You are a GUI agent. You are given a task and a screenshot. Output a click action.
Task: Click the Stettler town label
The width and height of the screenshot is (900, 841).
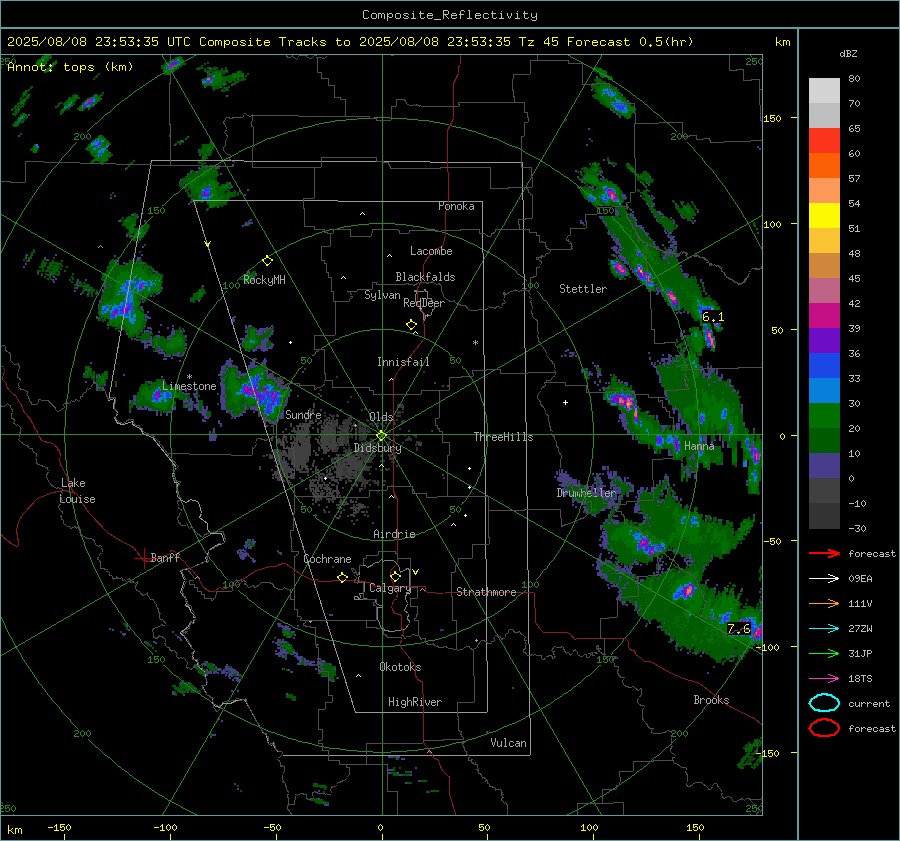(x=583, y=289)
